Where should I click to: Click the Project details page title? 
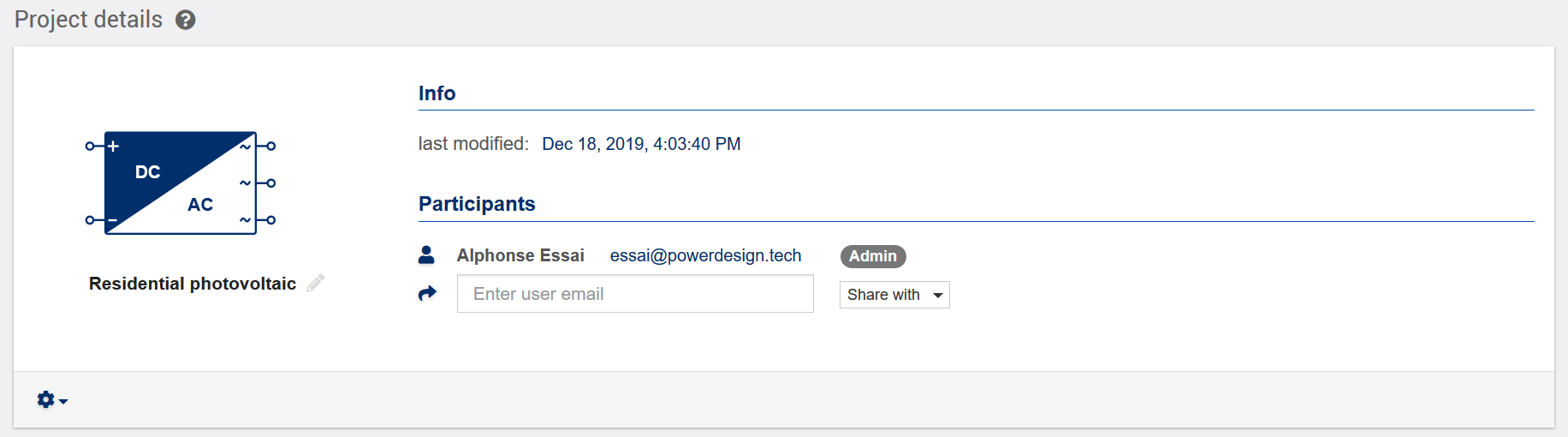[88, 20]
